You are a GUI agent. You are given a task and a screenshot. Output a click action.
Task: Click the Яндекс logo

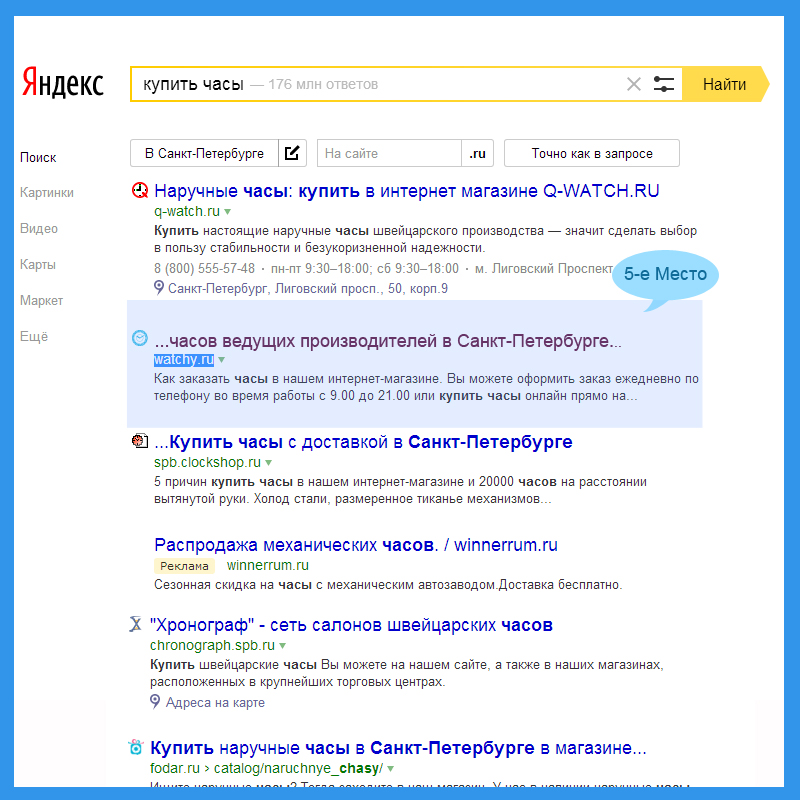62,82
